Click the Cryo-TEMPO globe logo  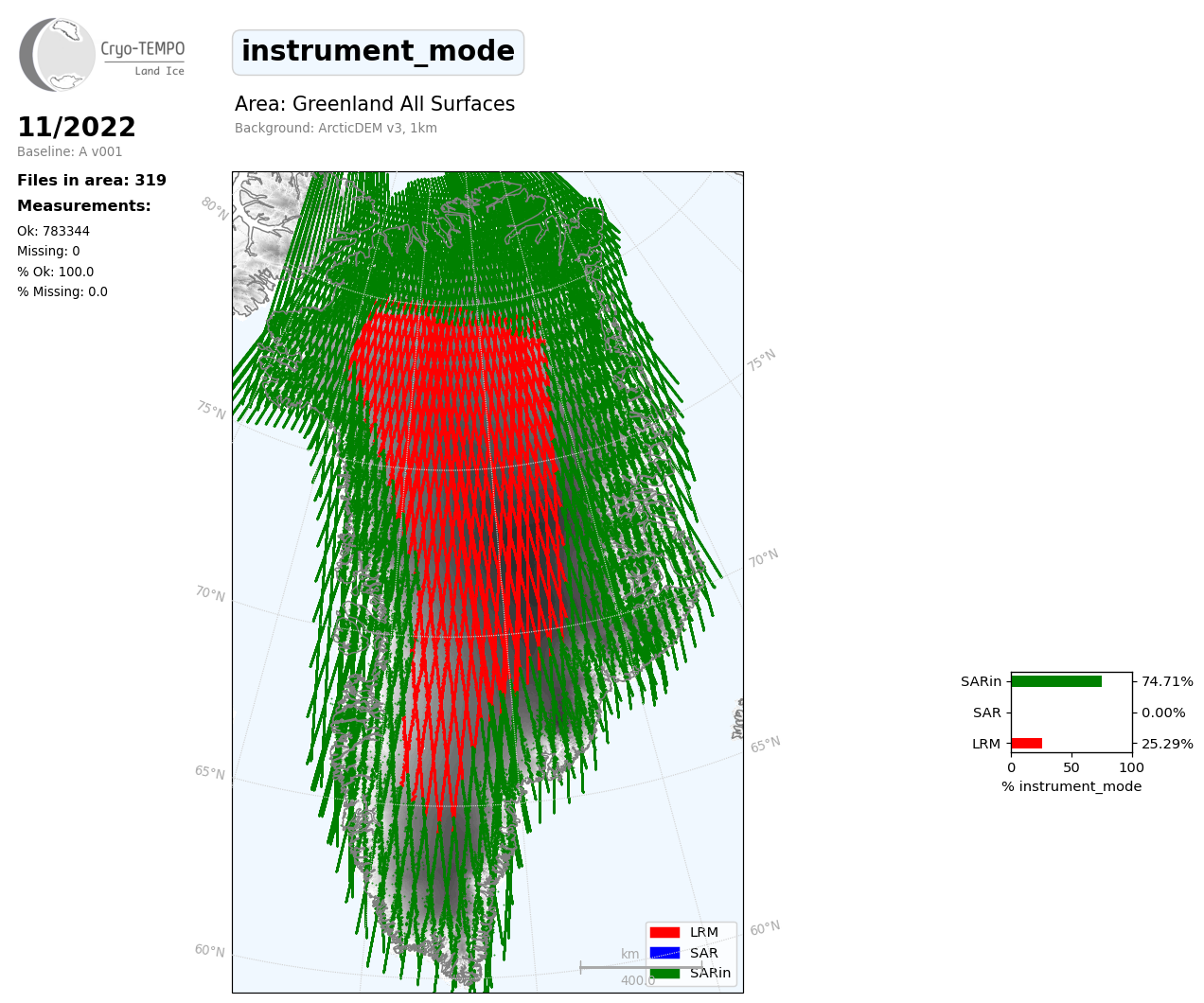click(58, 54)
